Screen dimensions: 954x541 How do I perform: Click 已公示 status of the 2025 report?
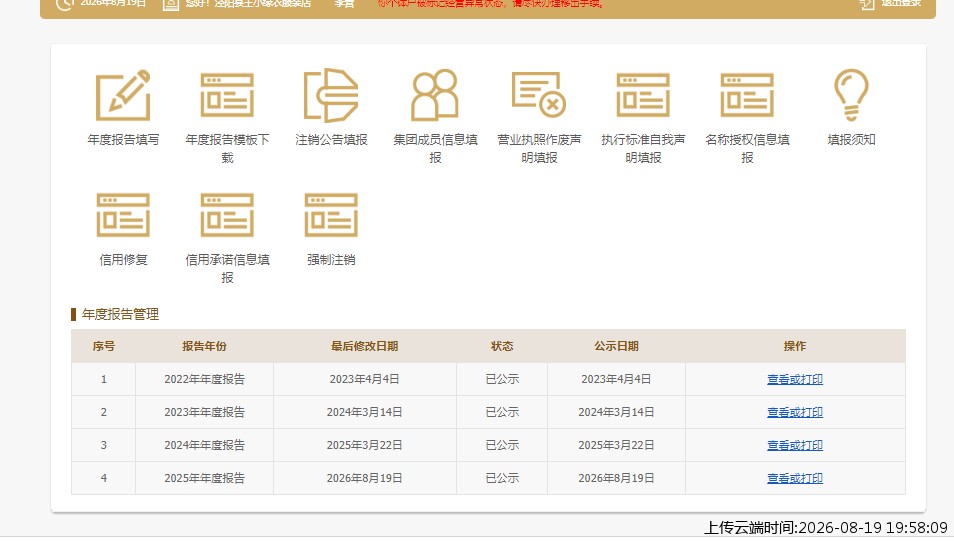(x=502, y=478)
